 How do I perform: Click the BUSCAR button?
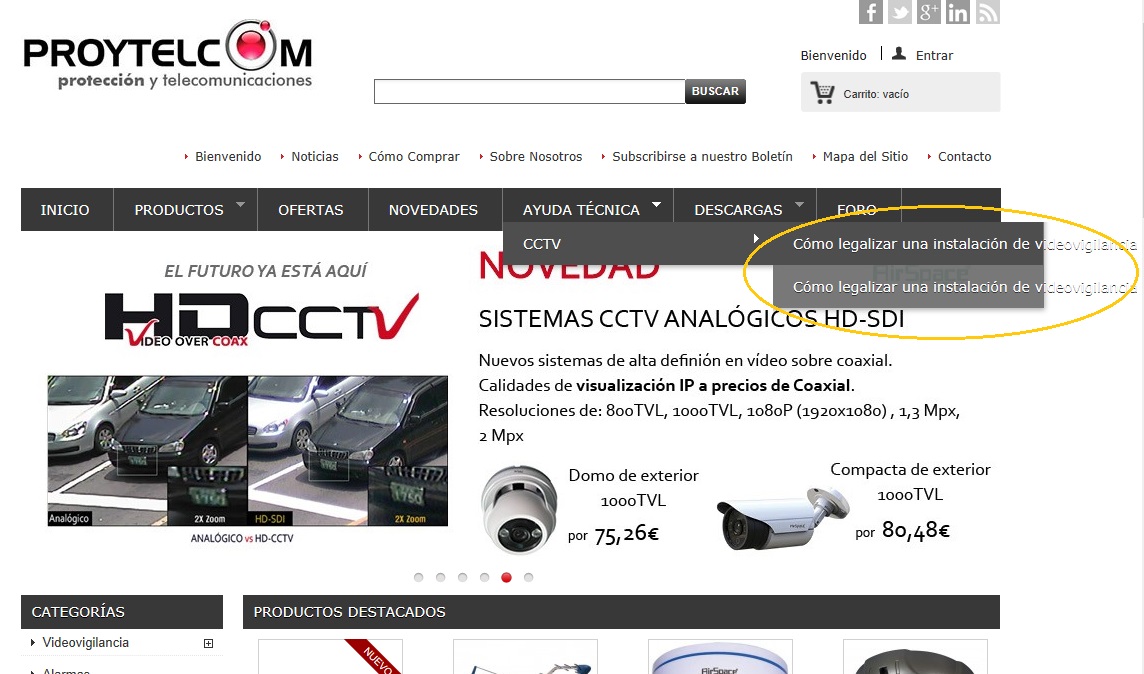715,91
